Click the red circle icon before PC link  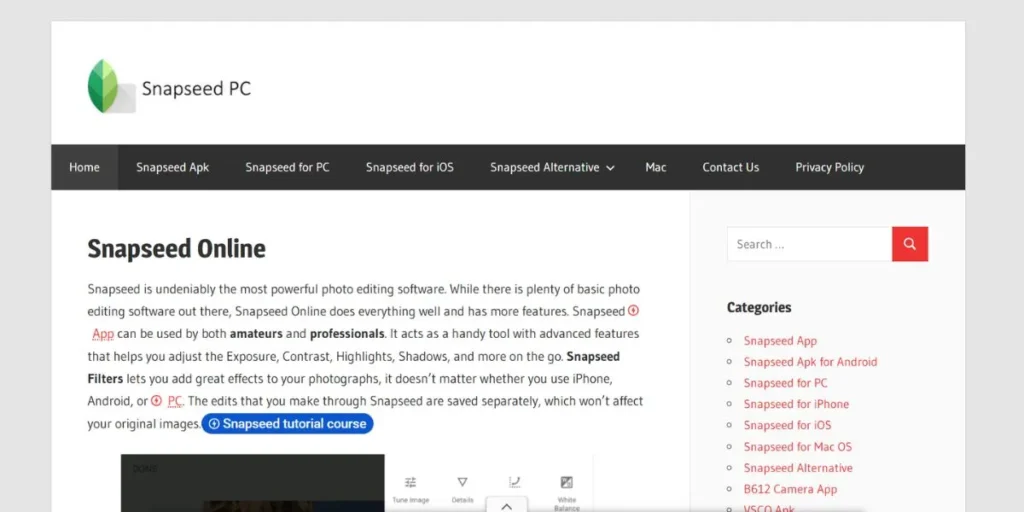pos(156,400)
